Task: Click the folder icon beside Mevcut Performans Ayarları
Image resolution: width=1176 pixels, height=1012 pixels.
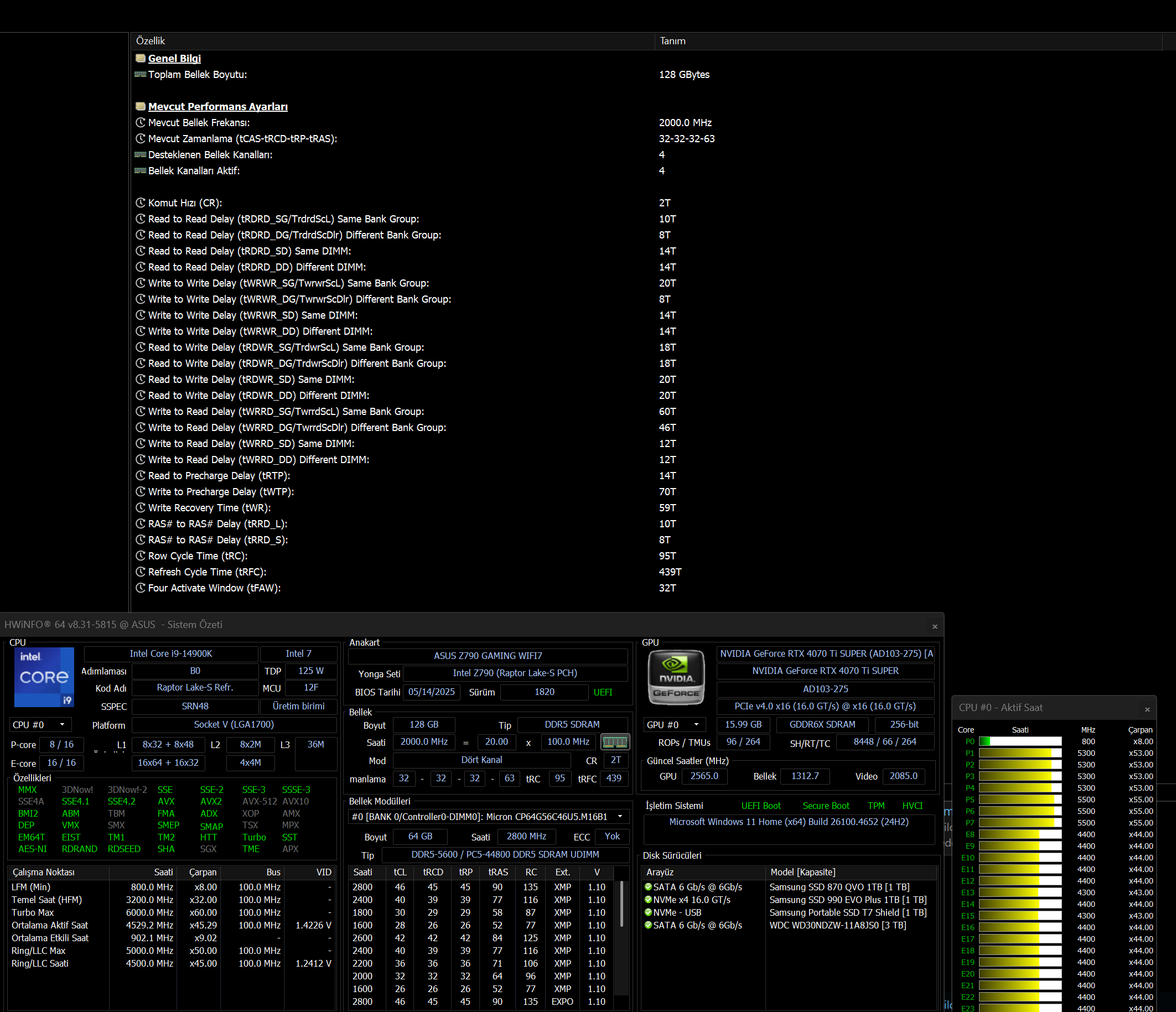Action: pos(140,106)
